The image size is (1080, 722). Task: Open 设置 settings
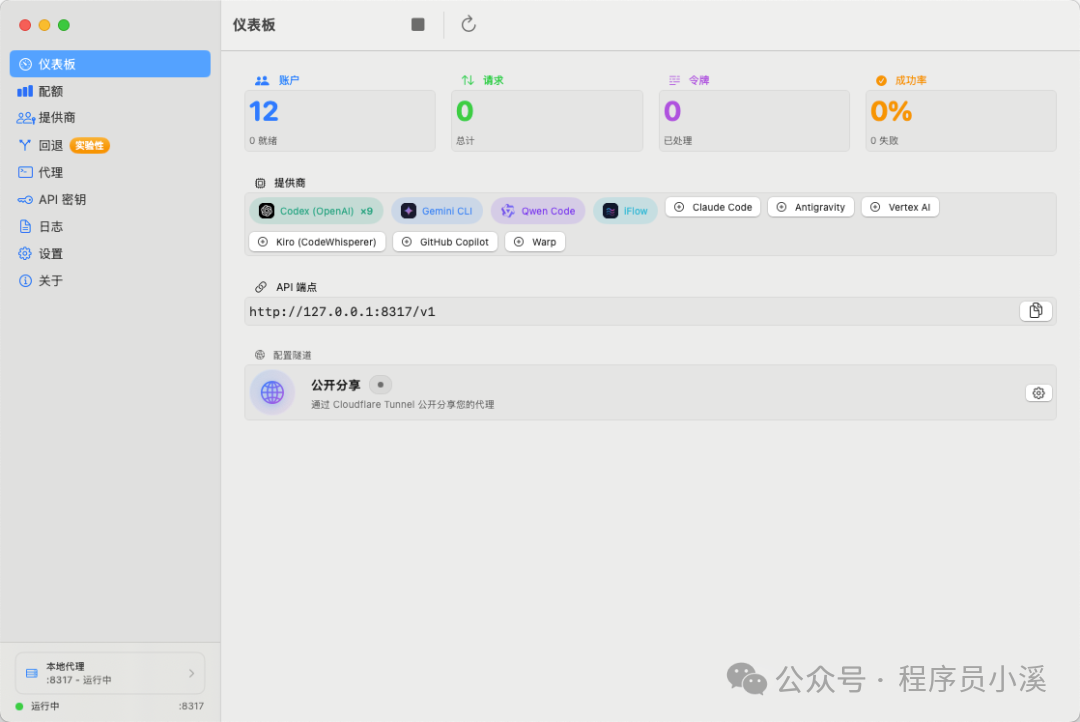110,254
